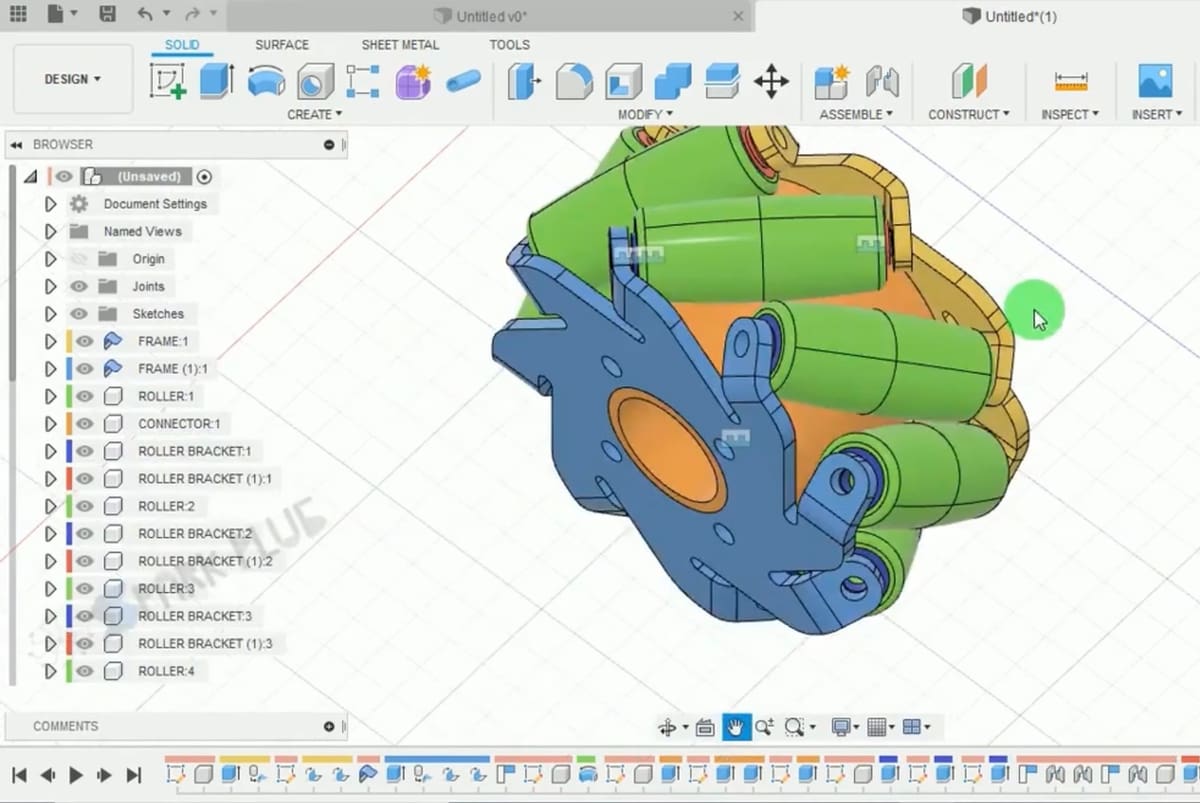
Task: Select the Offset Plane construct tool
Action: click(x=968, y=81)
